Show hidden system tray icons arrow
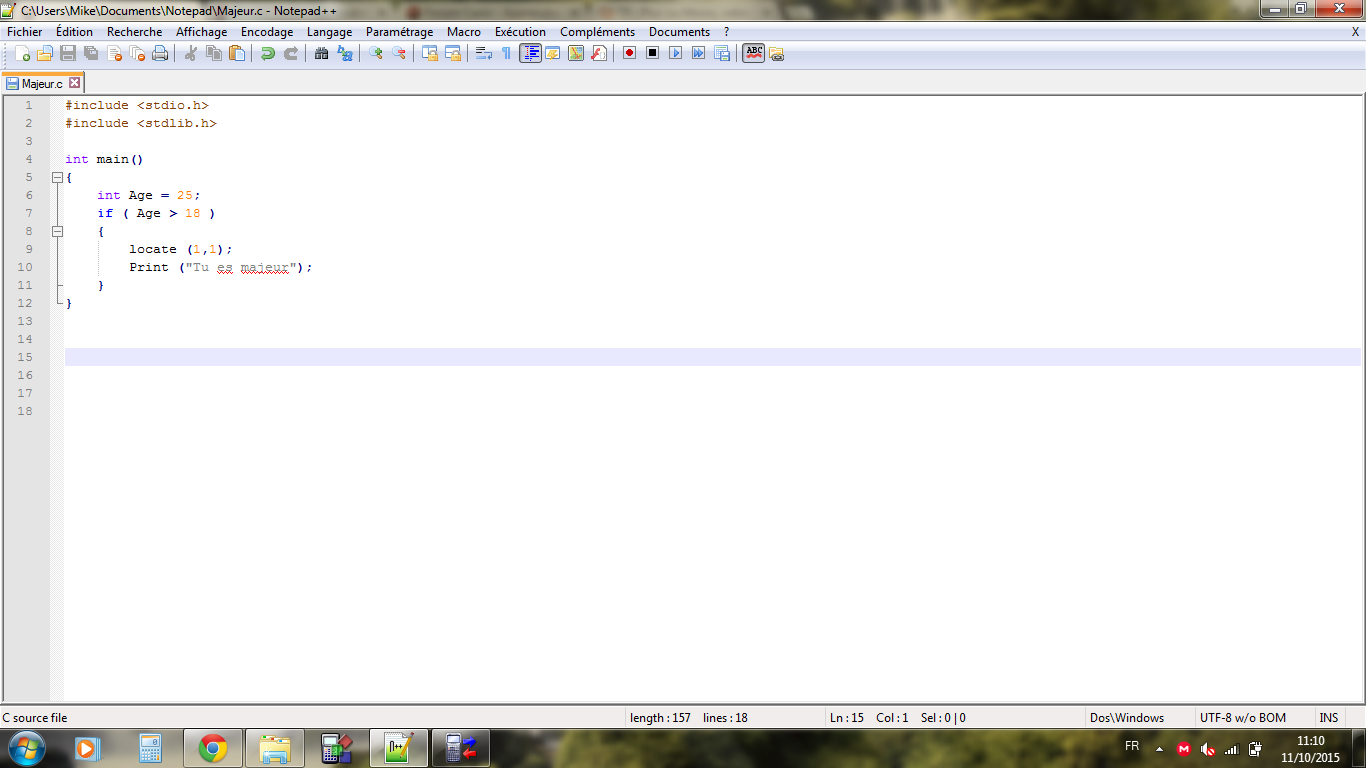The image size is (1366, 768). [x=1159, y=748]
